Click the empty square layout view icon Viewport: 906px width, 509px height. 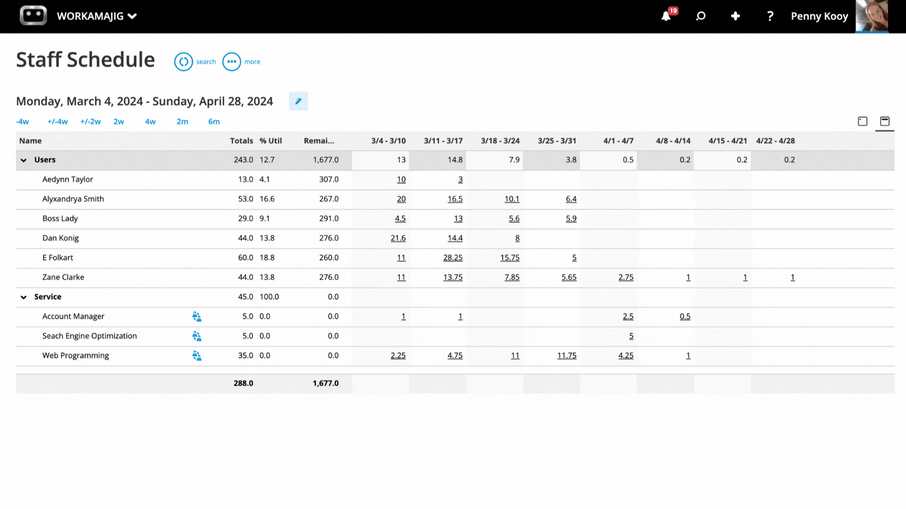pyautogui.click(x=863, y=121)
